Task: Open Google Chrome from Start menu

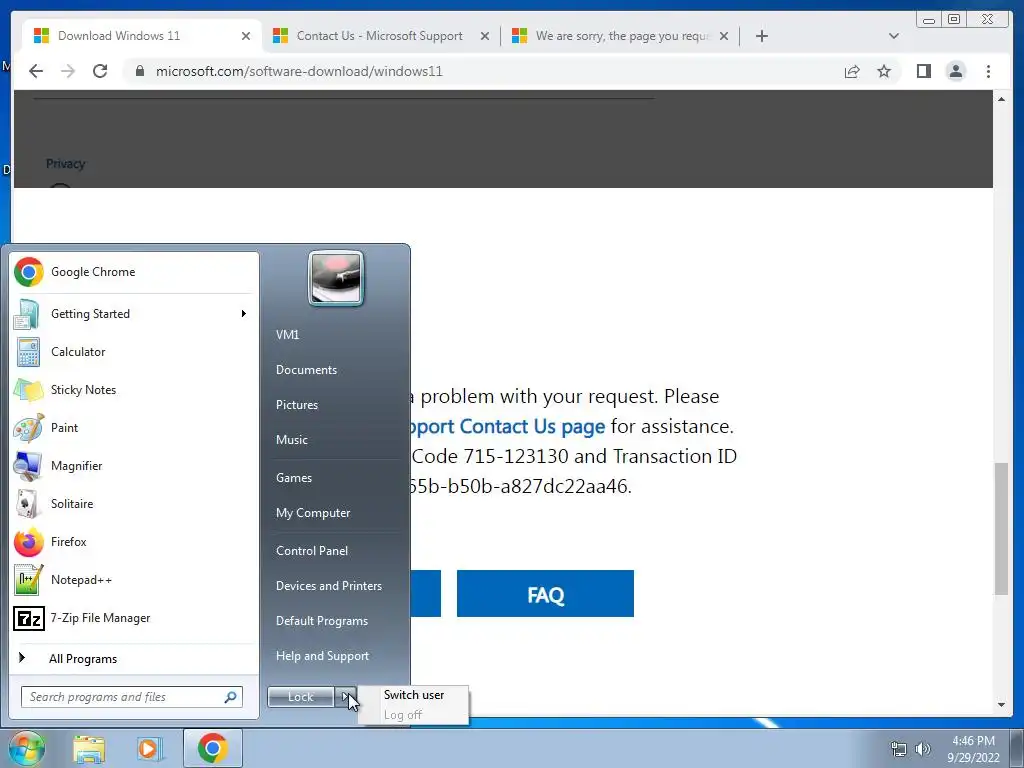Action: pyautogui.click(x=134, y=272)
